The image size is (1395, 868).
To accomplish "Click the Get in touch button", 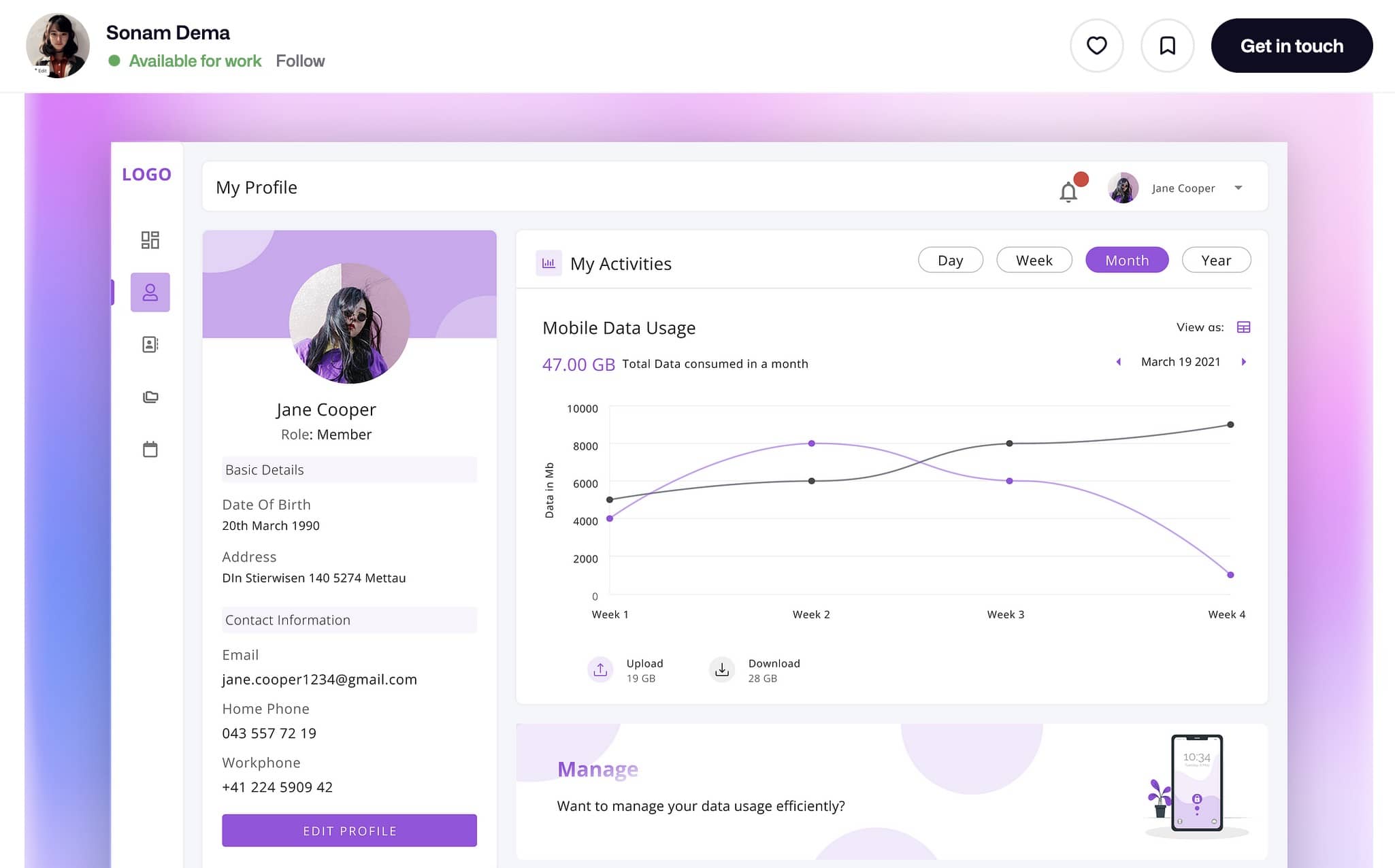I will coord(1292,45).
